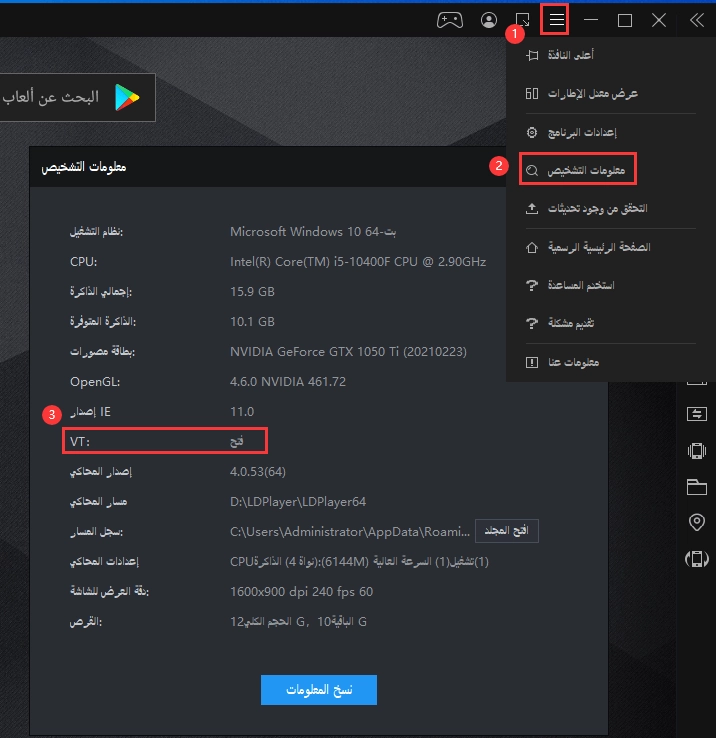Click the upload icon beside check updates
Image resolution: width=716 pixels, height=738 pixels.
tap(532, 208)
